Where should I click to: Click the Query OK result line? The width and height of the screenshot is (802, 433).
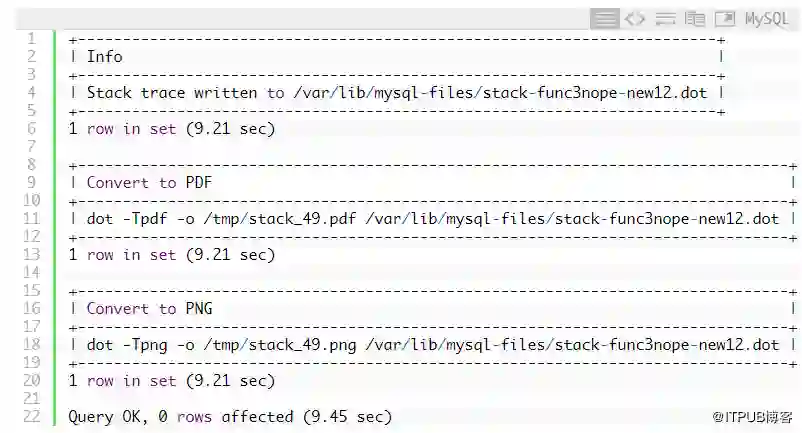pyautogui.click(x=230, y=417)
